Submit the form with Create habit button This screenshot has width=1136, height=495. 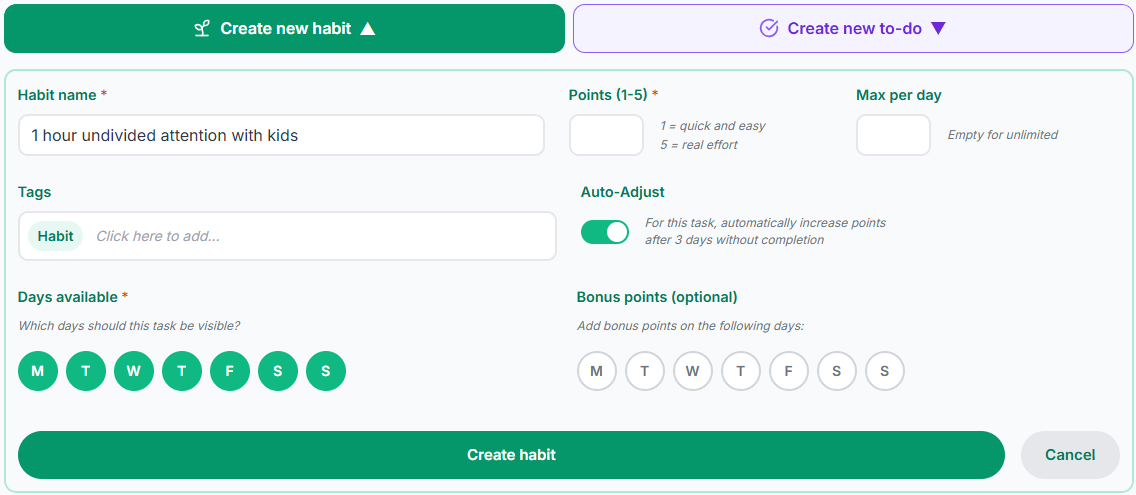(x=511, y=455)
